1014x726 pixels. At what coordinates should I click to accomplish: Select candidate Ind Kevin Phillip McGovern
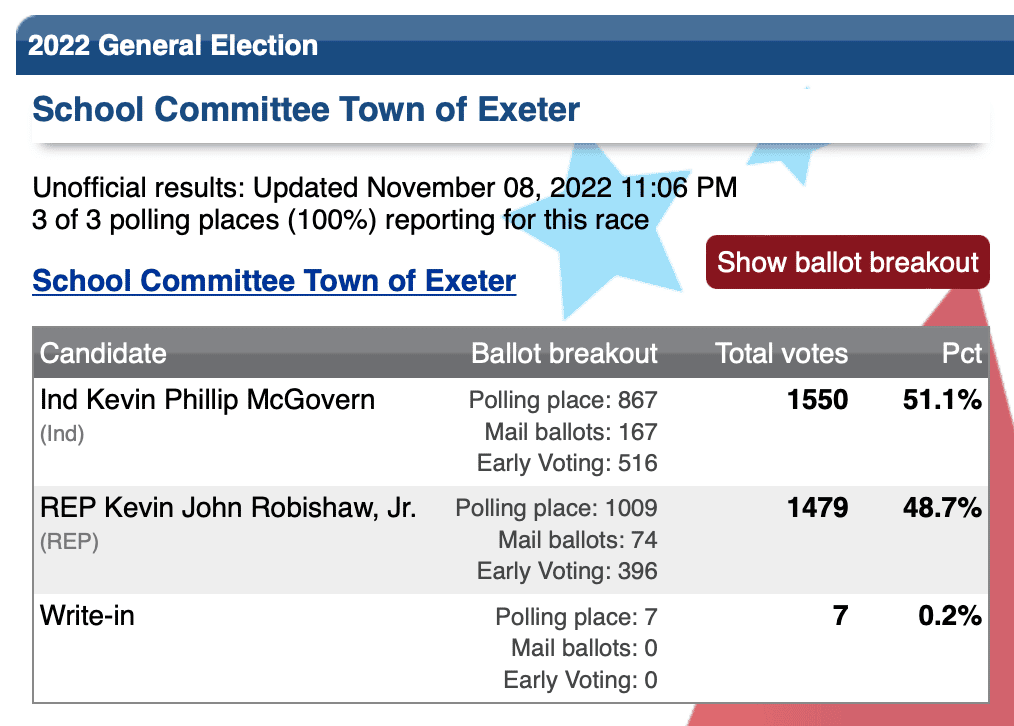pyautogui.click(x=208, y=400)
